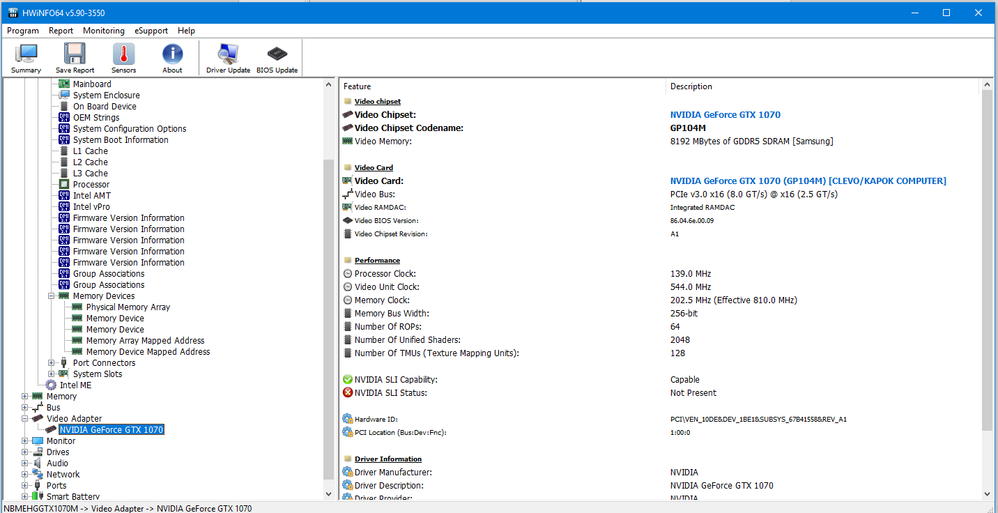The image size is (998, 513).
Task: Open the Program menu
Action: point(22,31)
